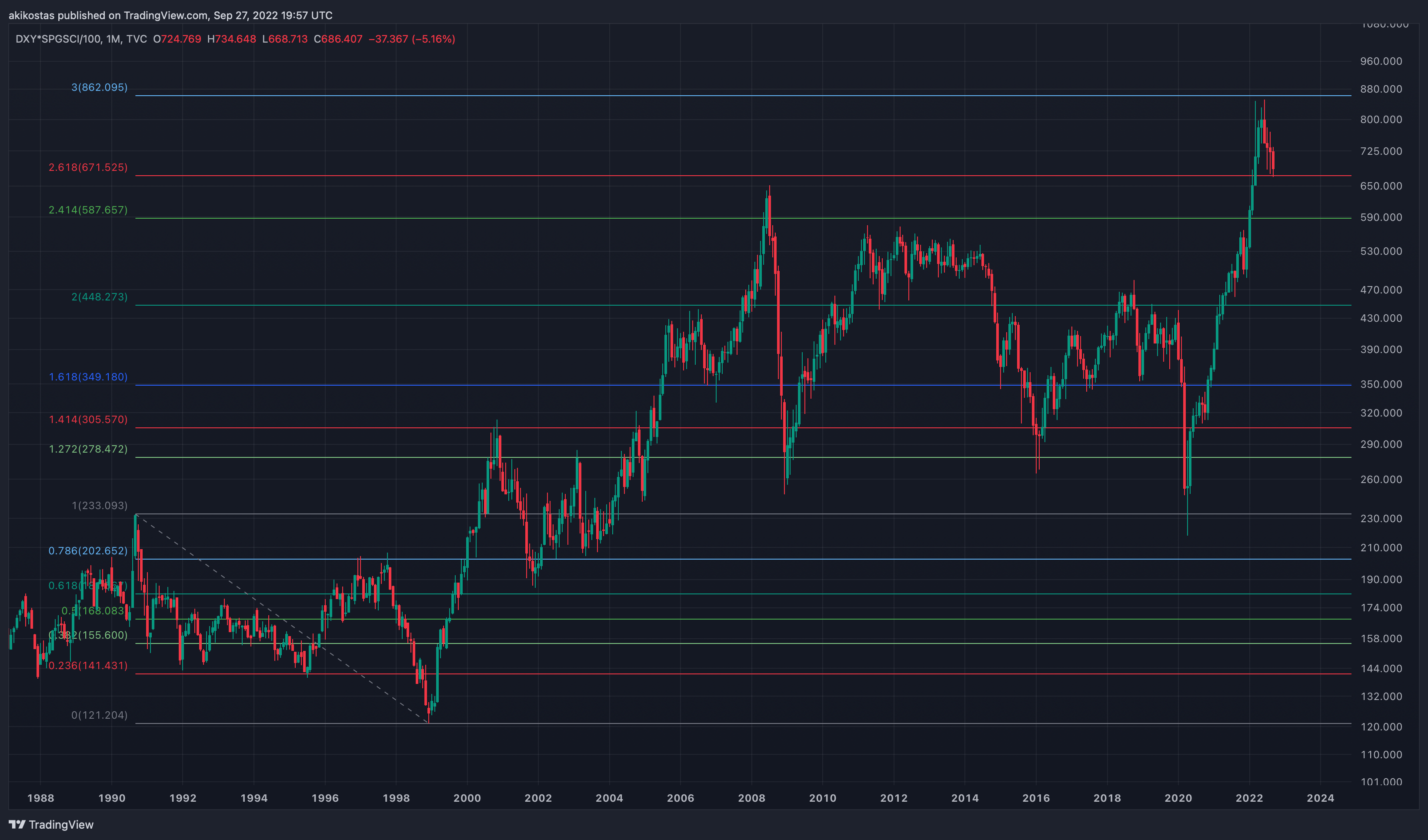The height and width of the screenshot is (840, 1428).
Task: Select the Fibonacci label 2.414(587.657)
Action: 88,210
